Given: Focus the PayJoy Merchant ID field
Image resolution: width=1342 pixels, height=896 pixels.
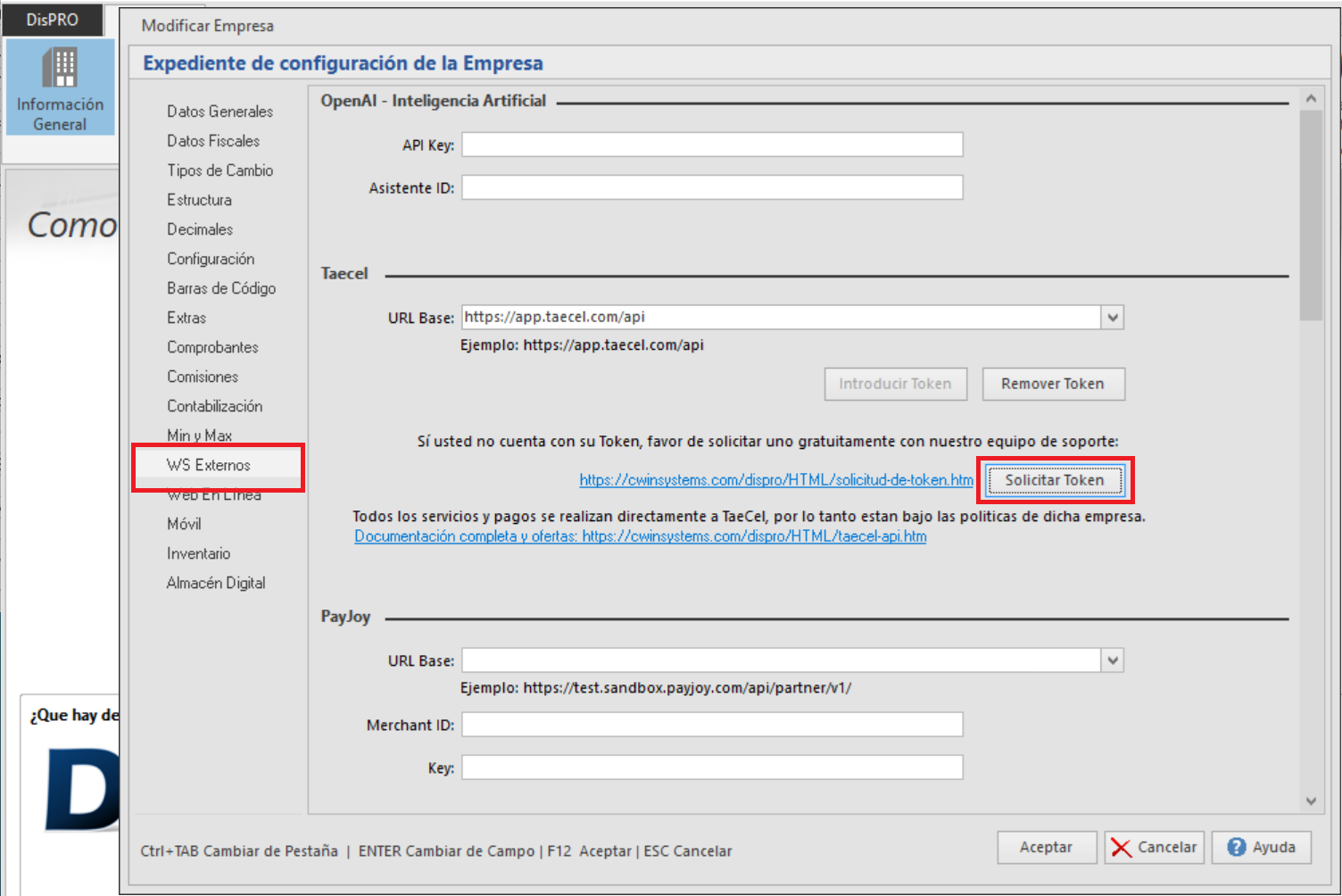Looking at the screenshot, I should coord(711,725).
